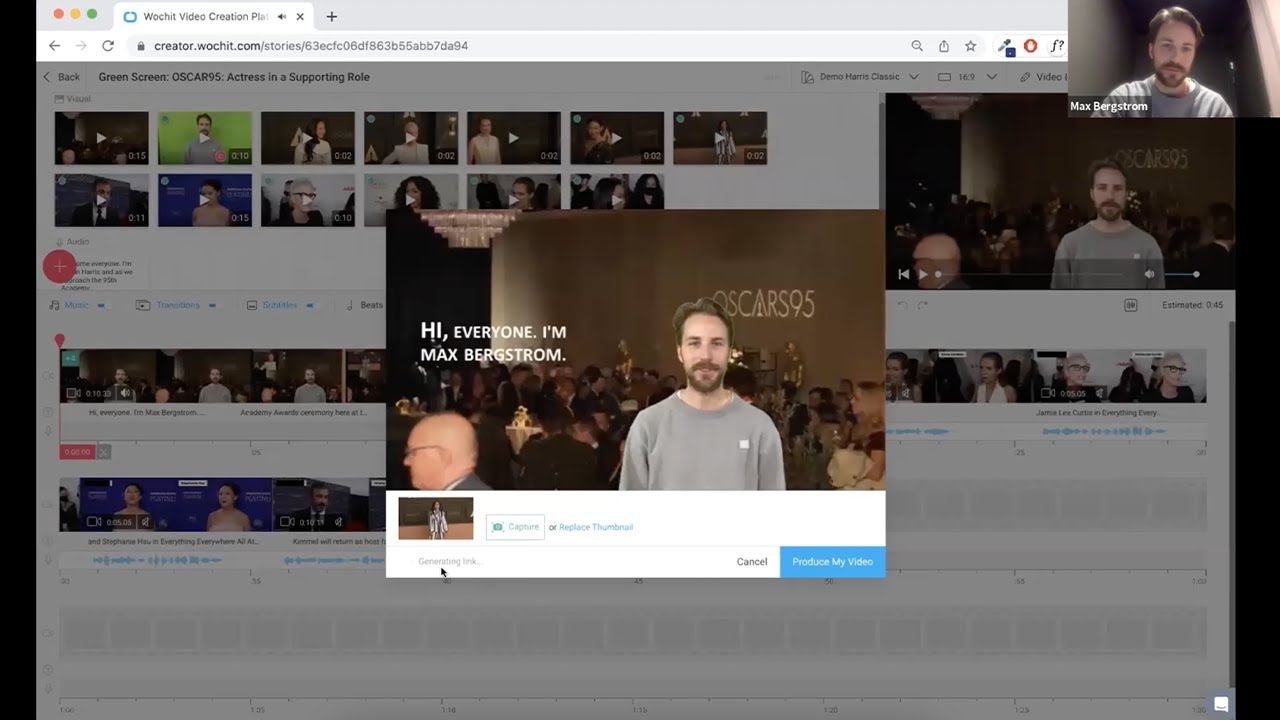Open the Replace Thumbnail link
The width and height of the screenshot is (1280, 720).
coord(596,527)
